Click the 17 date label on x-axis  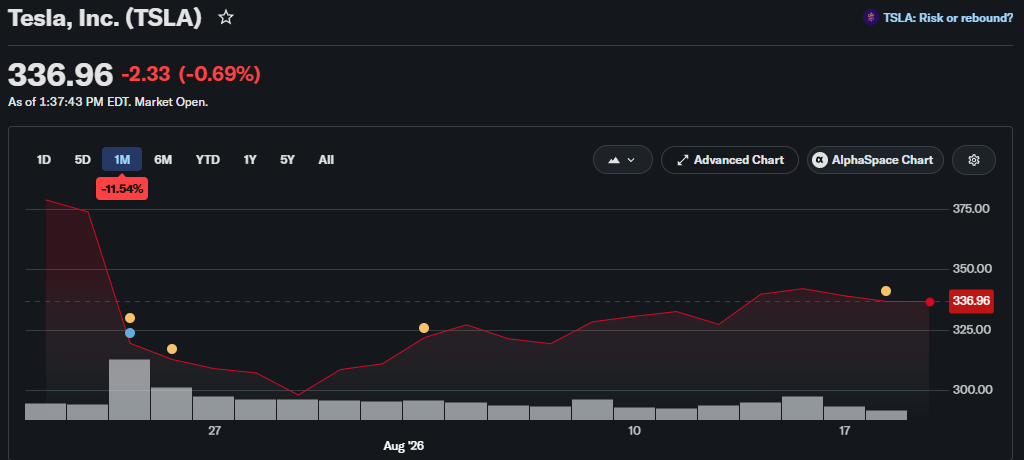pos(844,431)
